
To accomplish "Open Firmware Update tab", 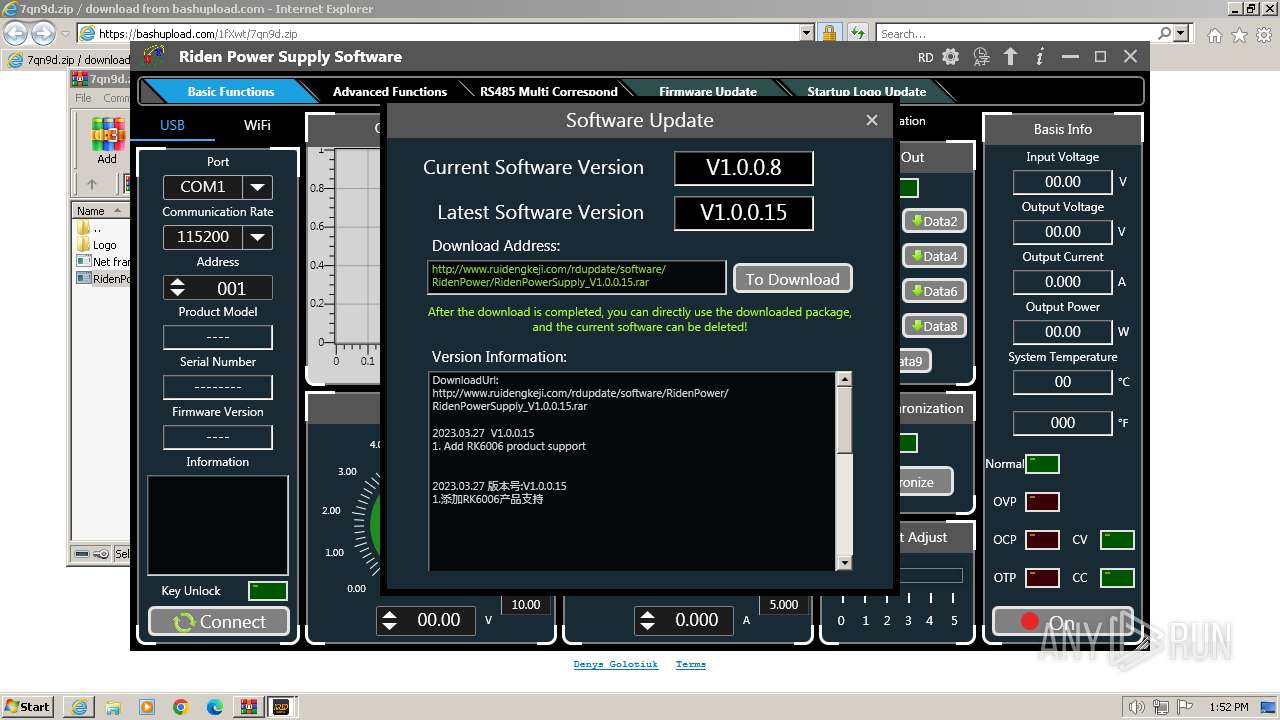I will point(707,91).
